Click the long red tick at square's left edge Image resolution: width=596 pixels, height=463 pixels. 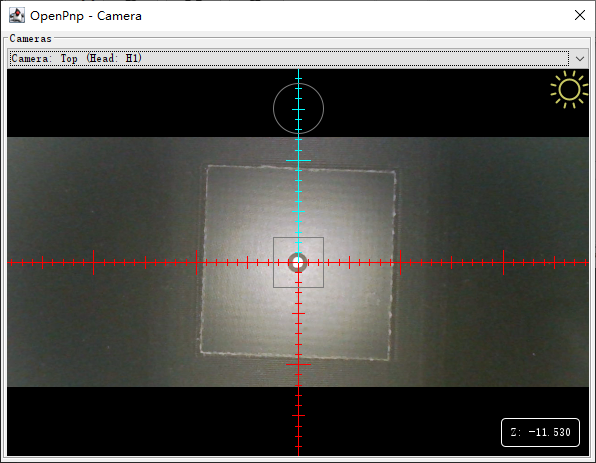[x=197, y=262]
